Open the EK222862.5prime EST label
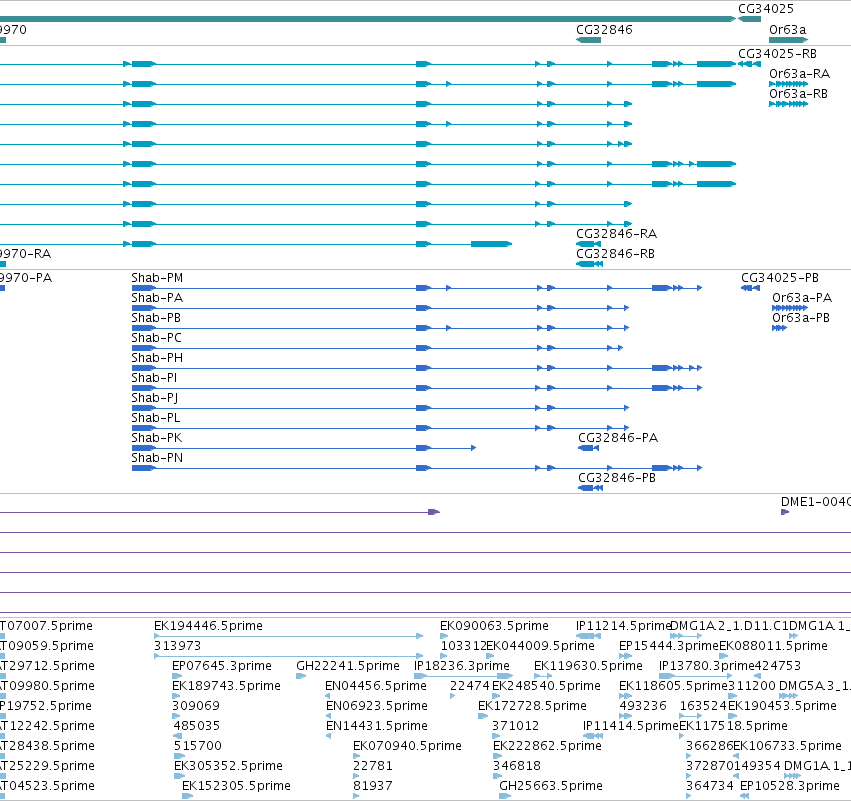Screen dimensions: 851x801 (x=547, y=747)
